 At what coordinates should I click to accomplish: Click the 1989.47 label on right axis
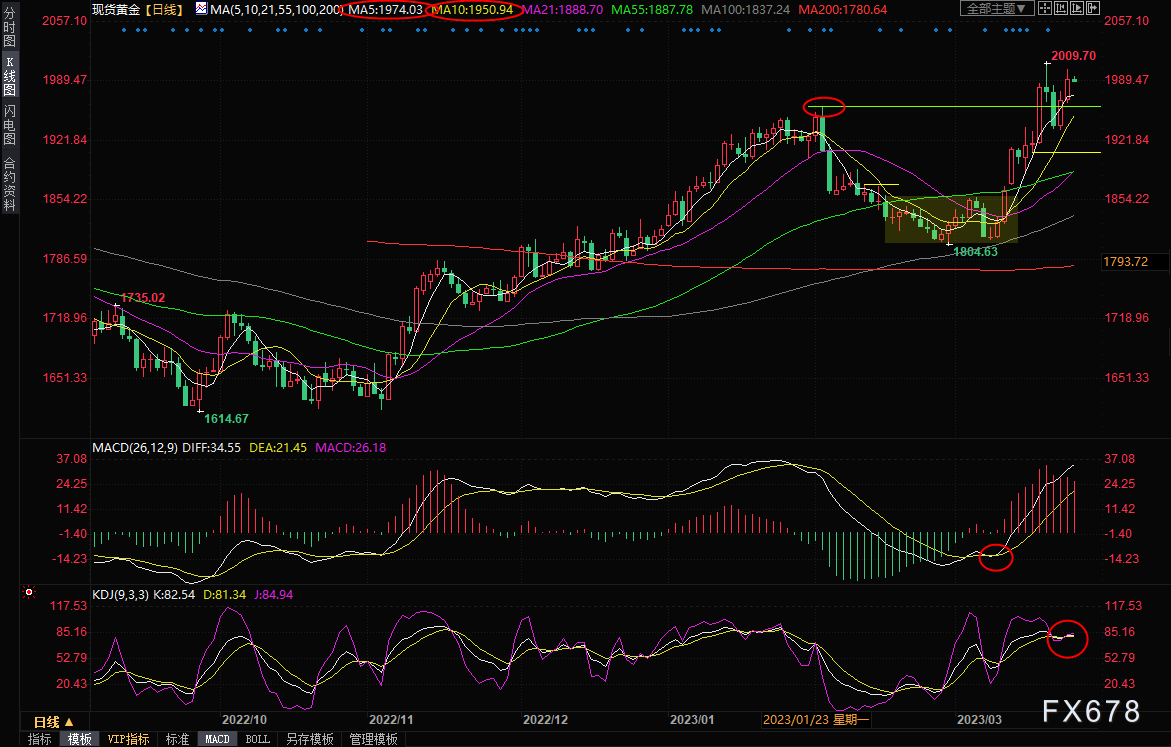click(x=1126, y=80)
